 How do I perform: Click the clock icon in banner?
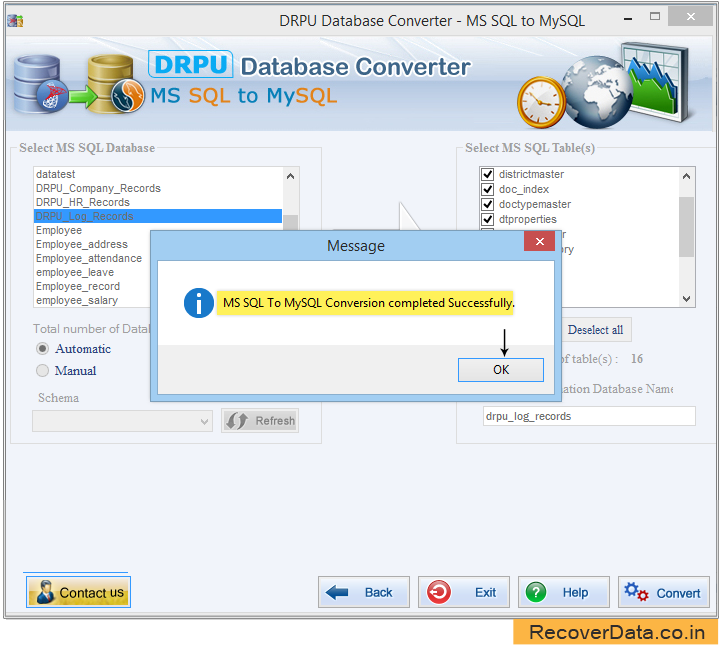click(541, 102)
